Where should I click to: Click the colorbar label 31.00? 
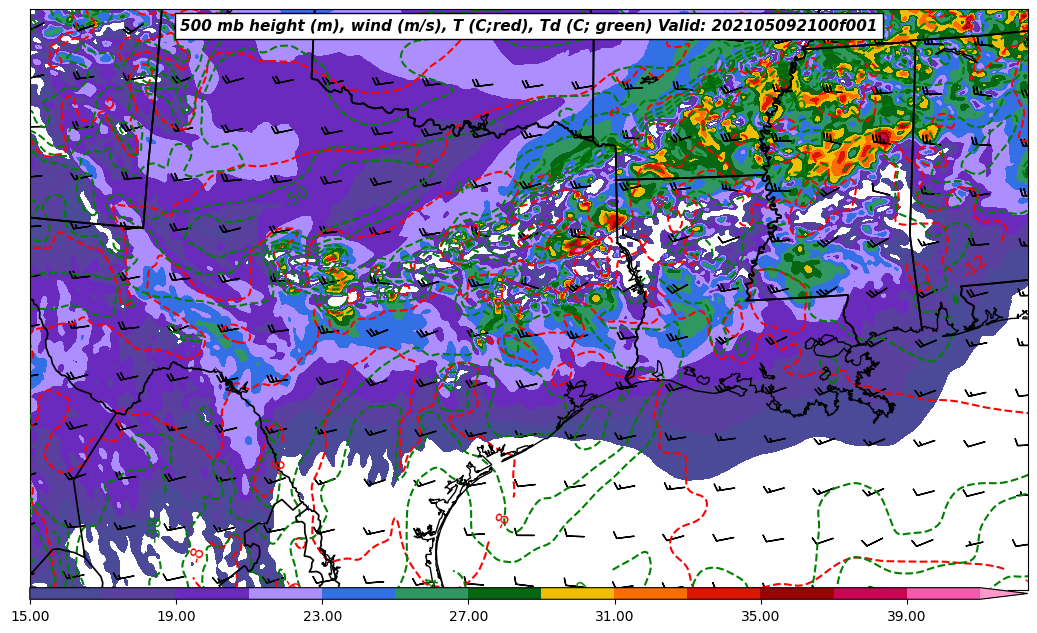(615, 616)
